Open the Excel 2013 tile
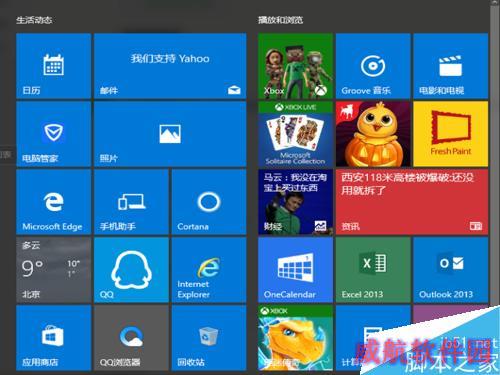This screenshot has height=375, width=500. coord(373,270)
